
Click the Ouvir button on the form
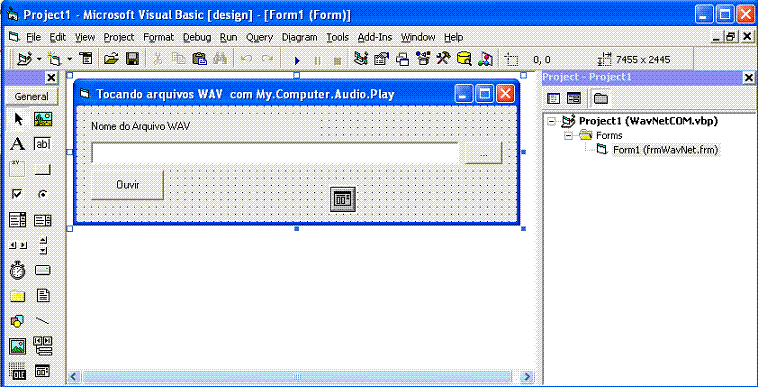(x=128, y=185)
